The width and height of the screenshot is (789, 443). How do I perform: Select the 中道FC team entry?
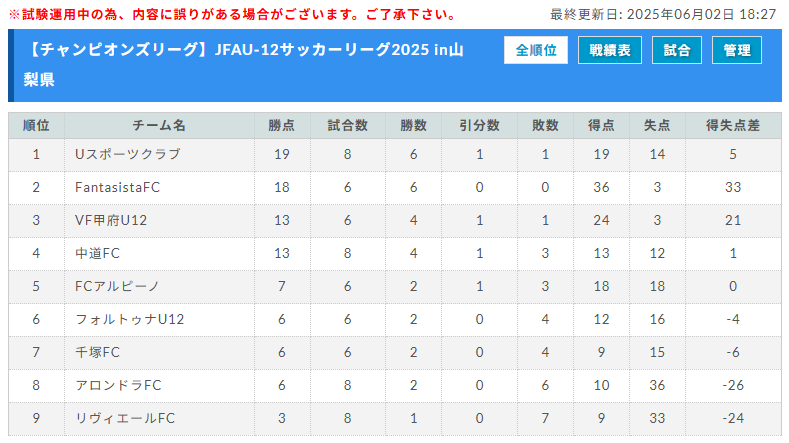[97, 253]
